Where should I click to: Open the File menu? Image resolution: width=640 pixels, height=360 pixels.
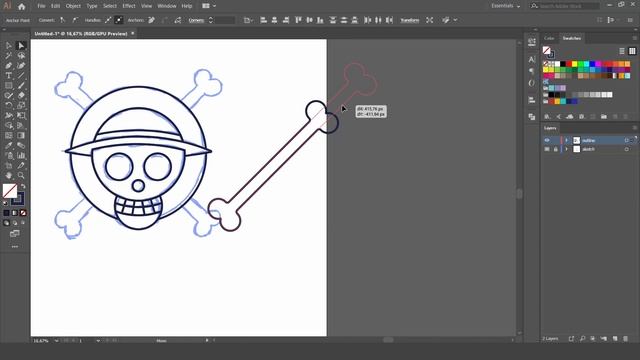[41, 6]
